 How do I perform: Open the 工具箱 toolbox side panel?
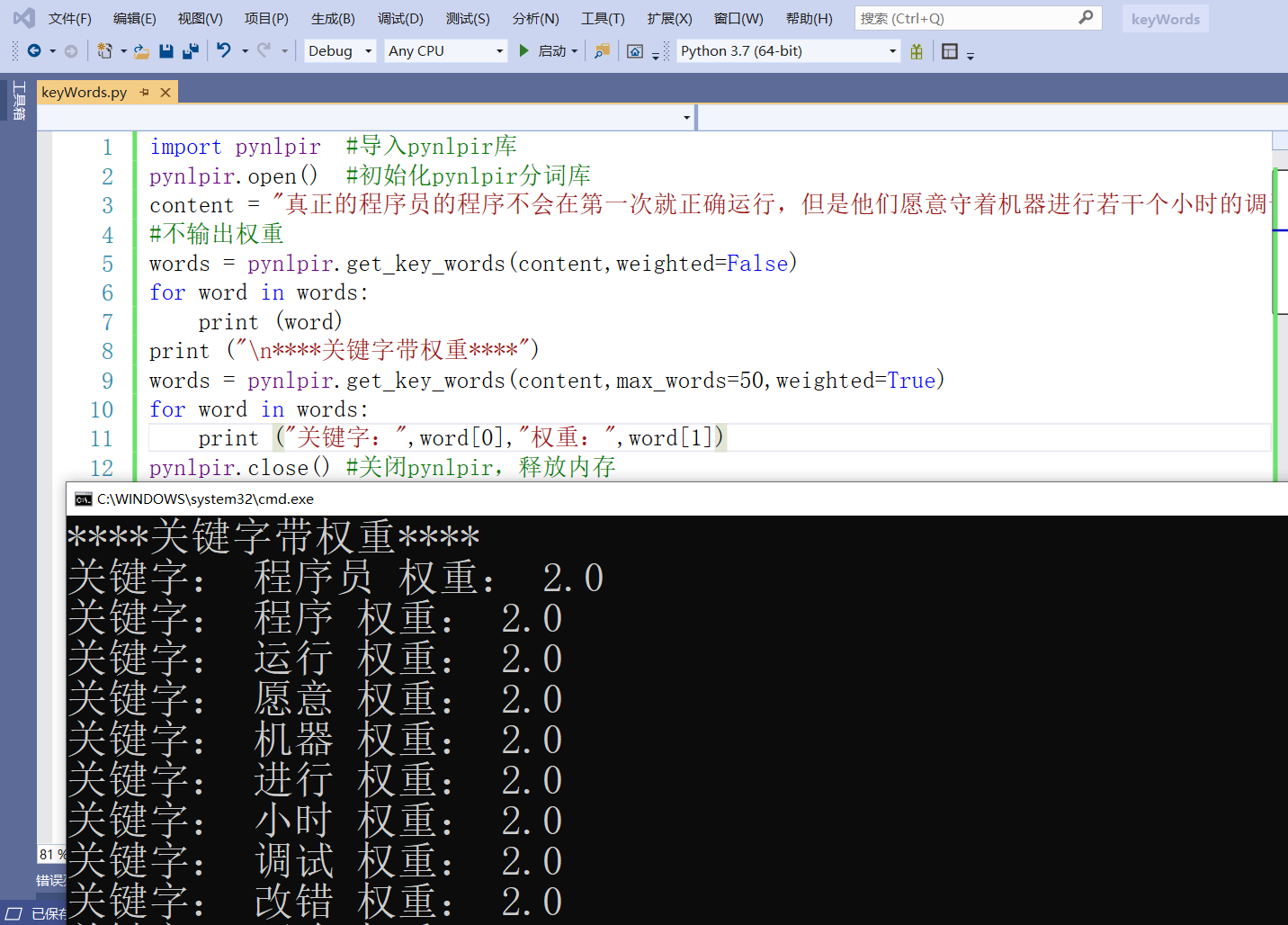[x=19, y=100]
